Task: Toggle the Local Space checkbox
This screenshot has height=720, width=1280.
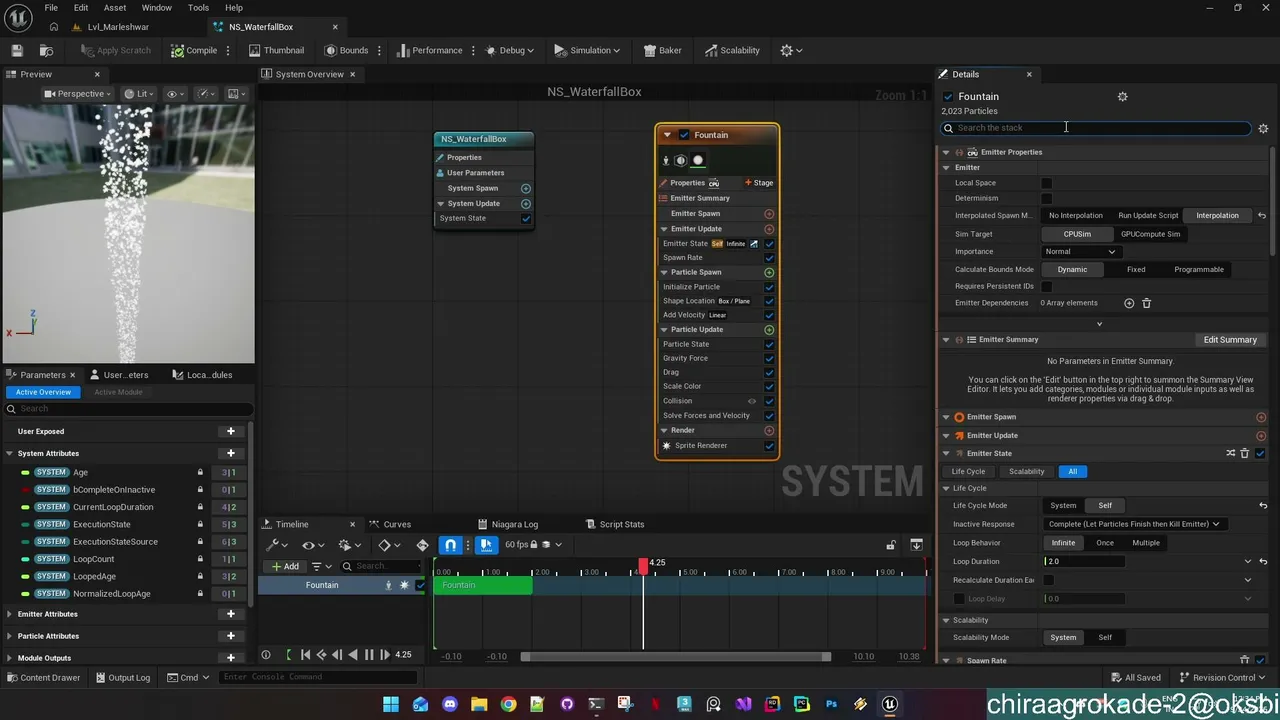Action: click(1046, 183)
